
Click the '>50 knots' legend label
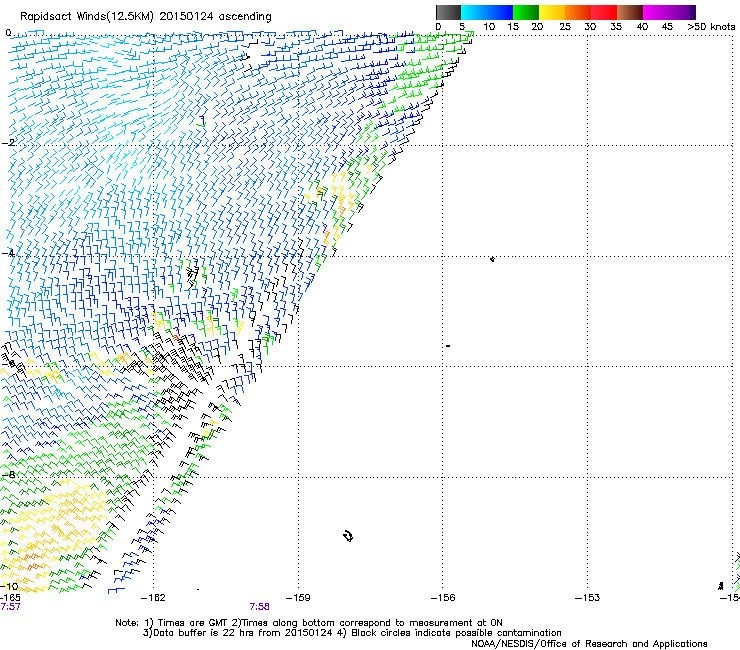click(711, 27)
